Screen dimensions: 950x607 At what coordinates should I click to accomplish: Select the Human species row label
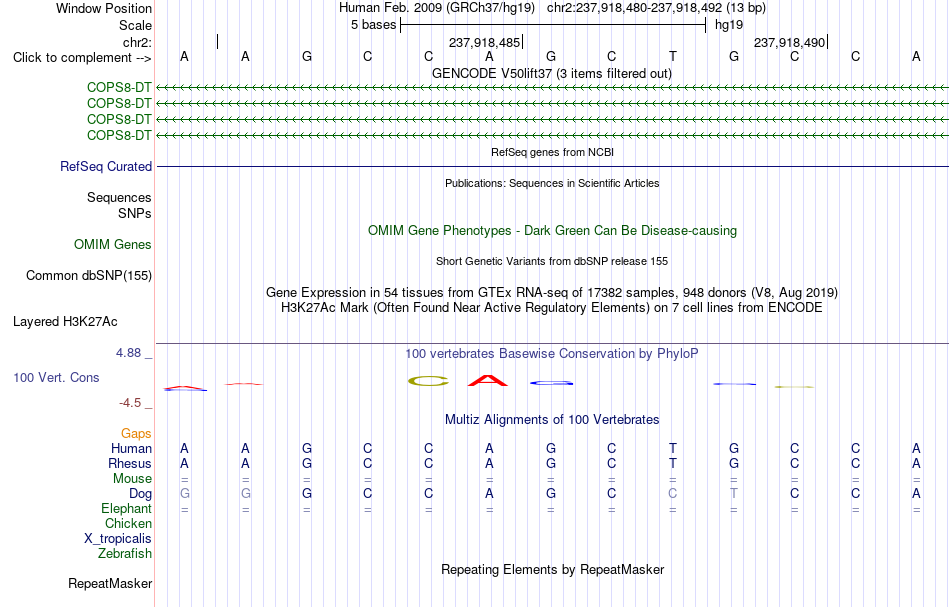pyautogui.click(x=131, y=448)
